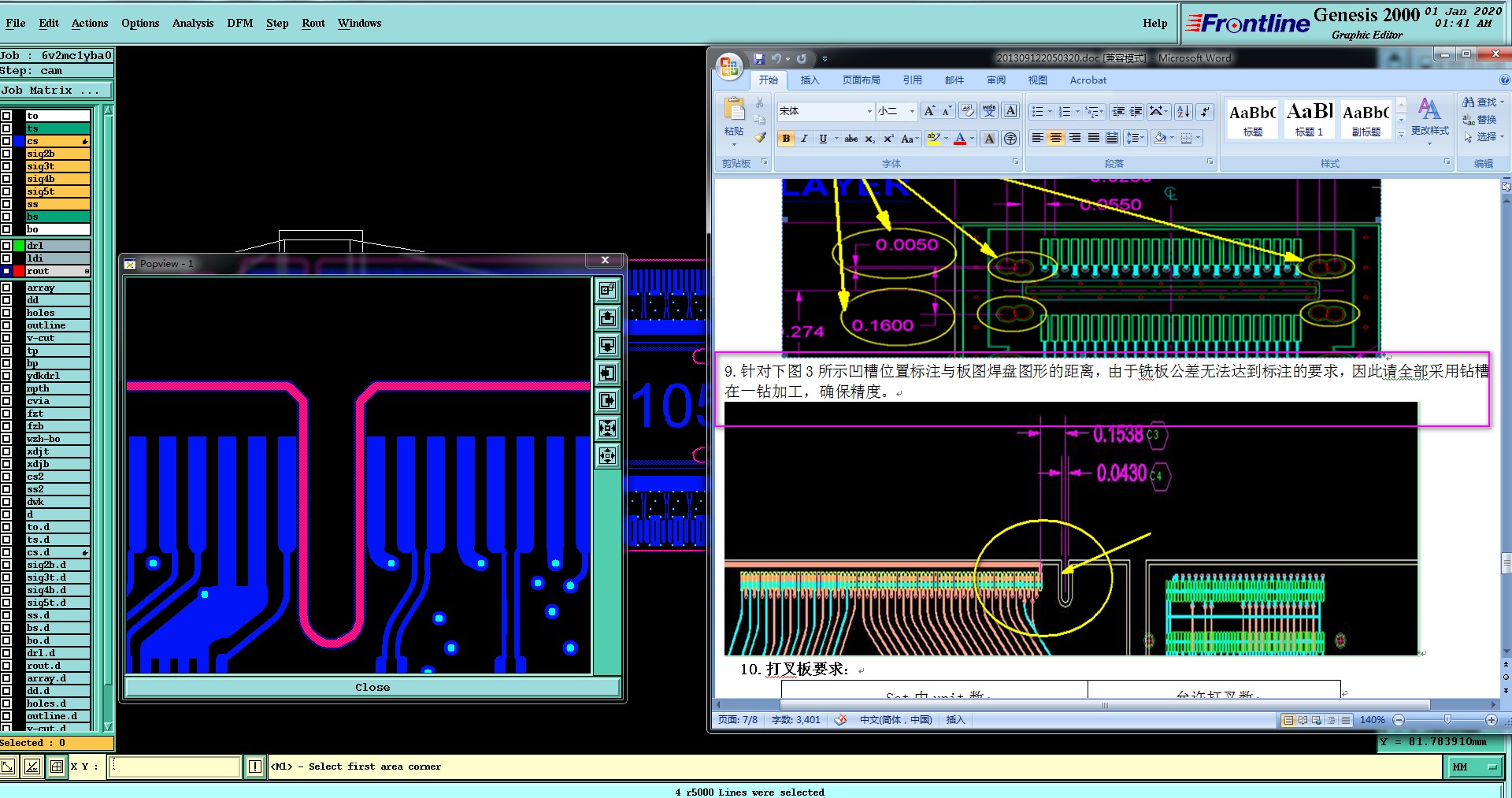Click the red color swatch beside rout
Viewport: 1512px width, 798px height.
click(19, 271)
